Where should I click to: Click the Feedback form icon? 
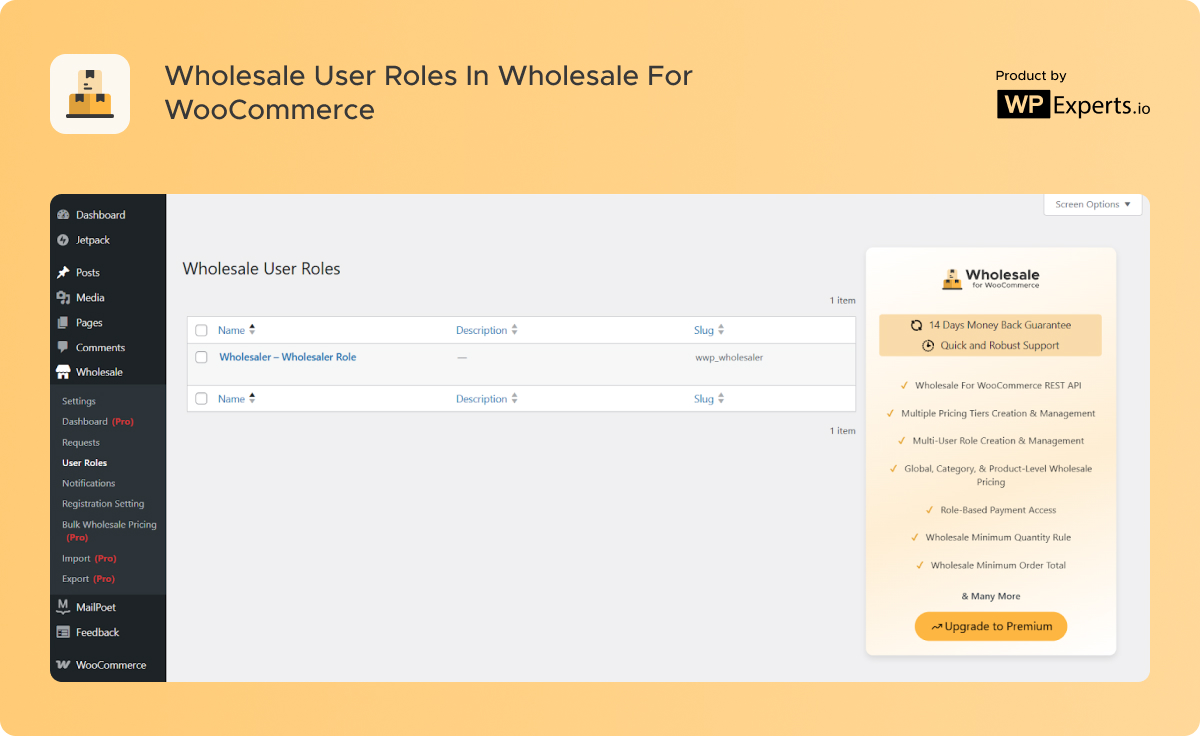pos(63,632)
